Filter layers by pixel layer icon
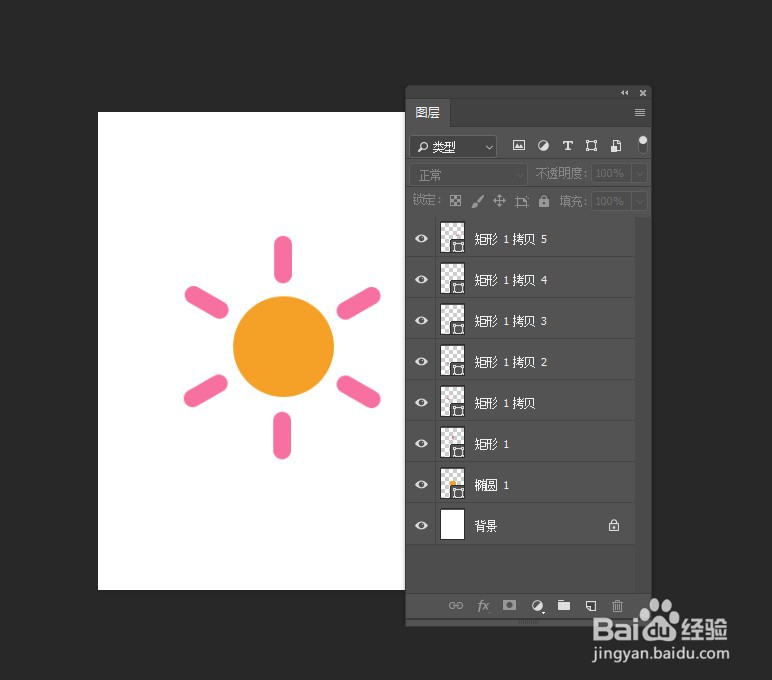 pyautogui.click(x=518, y=145)
